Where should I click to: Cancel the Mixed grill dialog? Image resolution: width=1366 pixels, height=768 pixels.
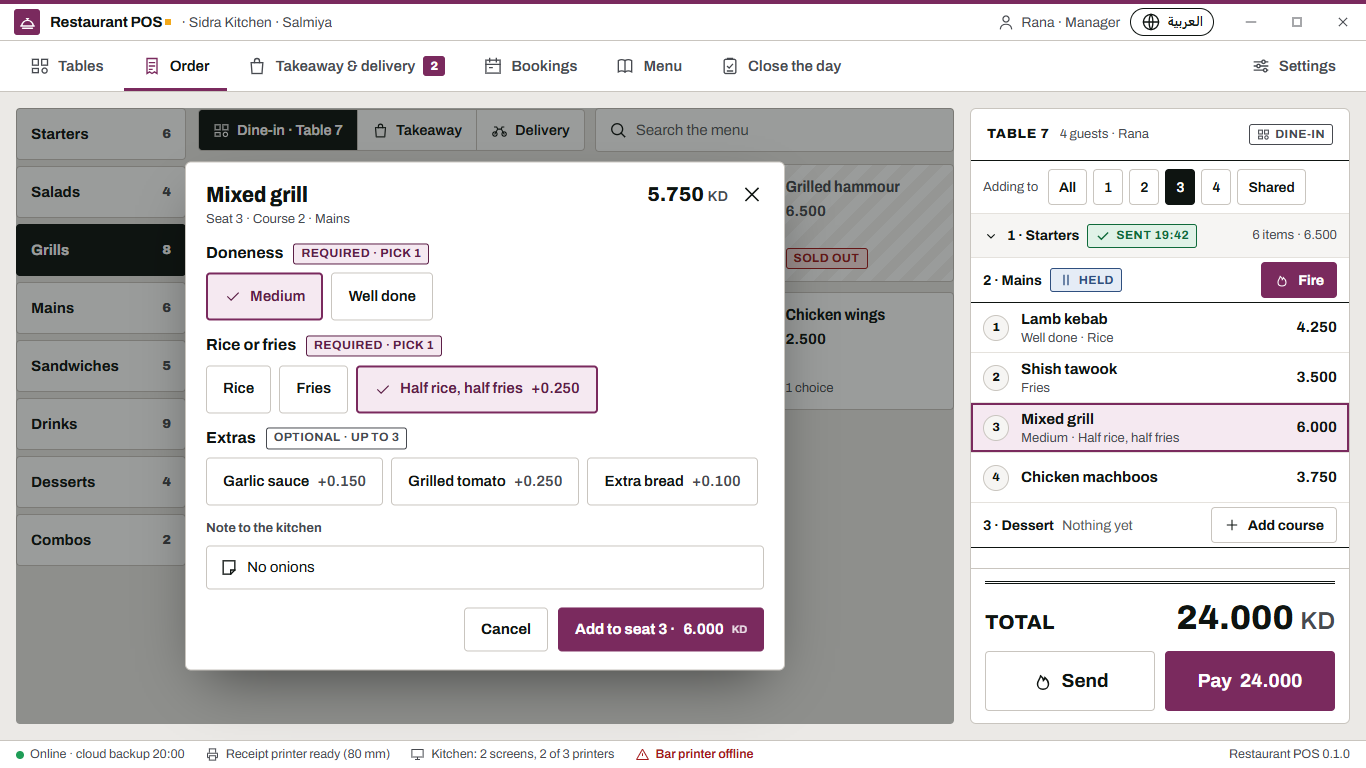[506, 629]
